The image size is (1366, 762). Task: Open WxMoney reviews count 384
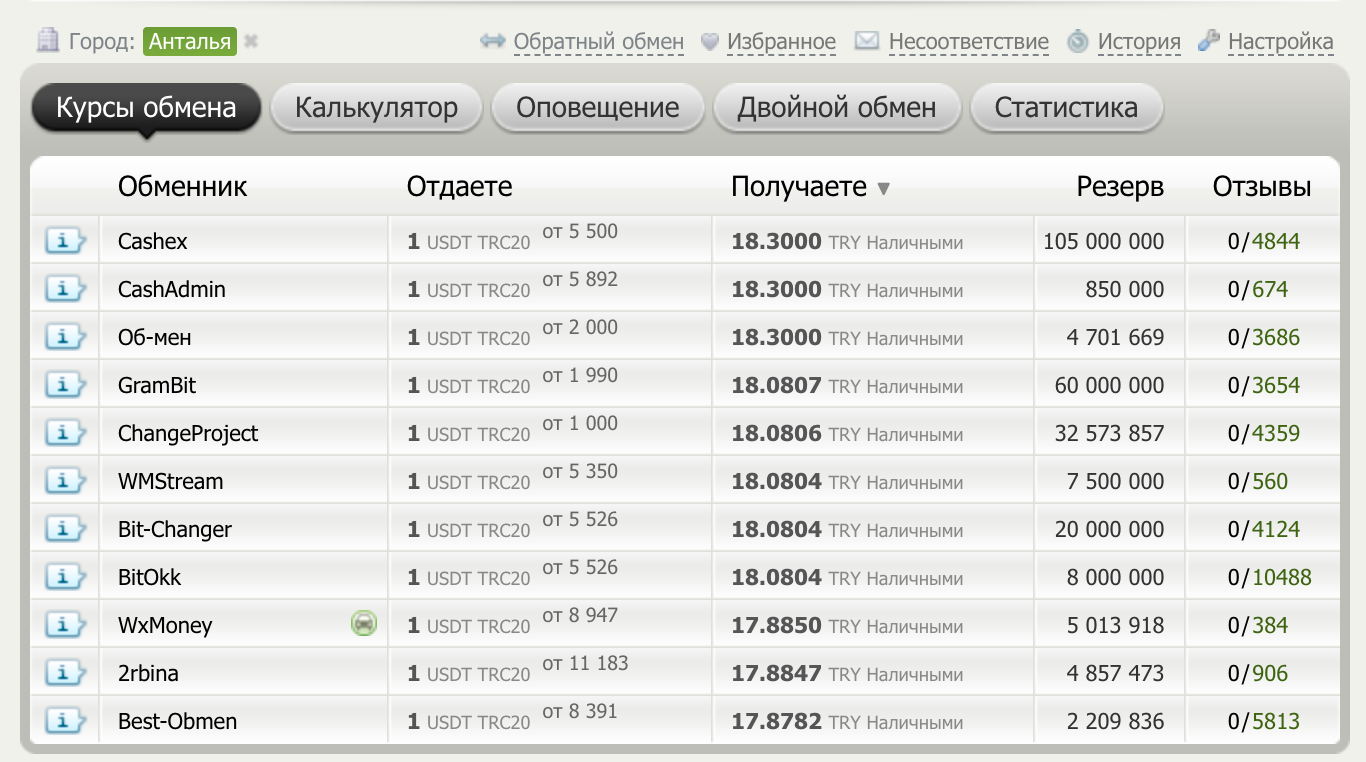(1270, 625)
